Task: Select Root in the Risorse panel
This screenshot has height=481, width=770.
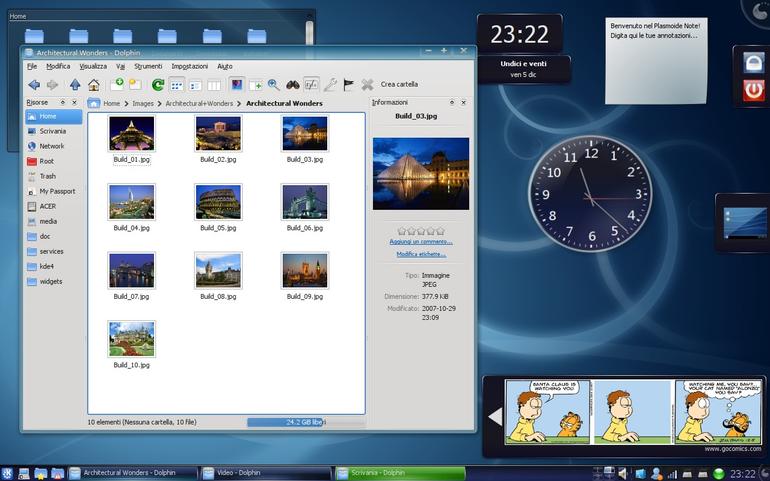Action: (54, 161)
